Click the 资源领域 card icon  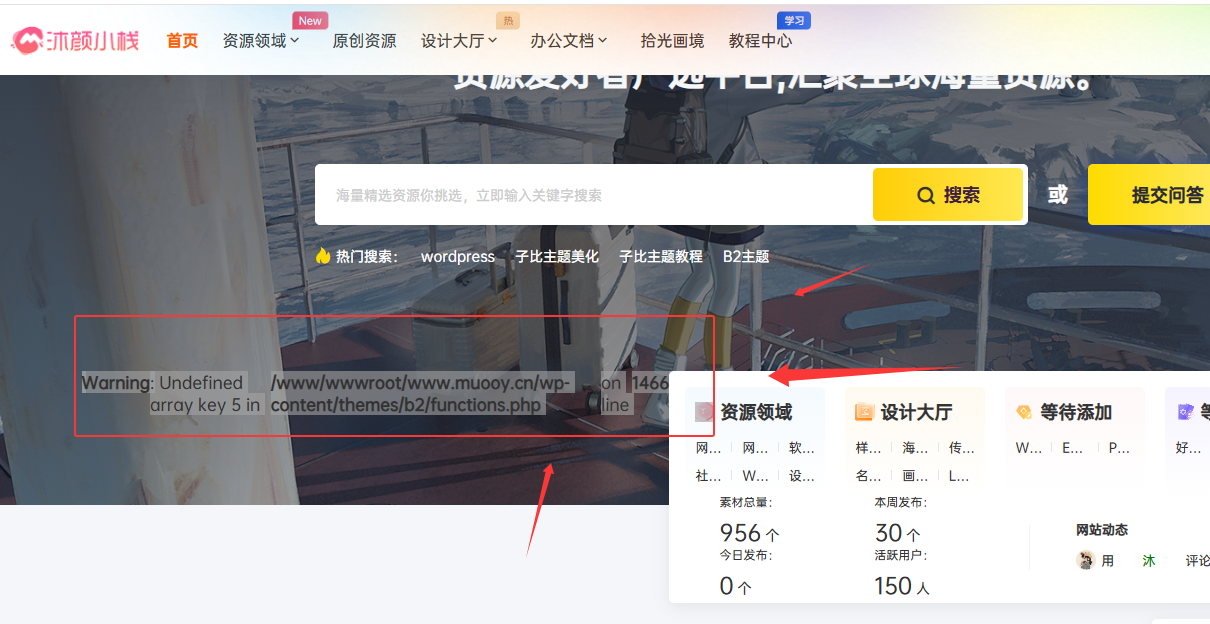(x=704, y=412)
